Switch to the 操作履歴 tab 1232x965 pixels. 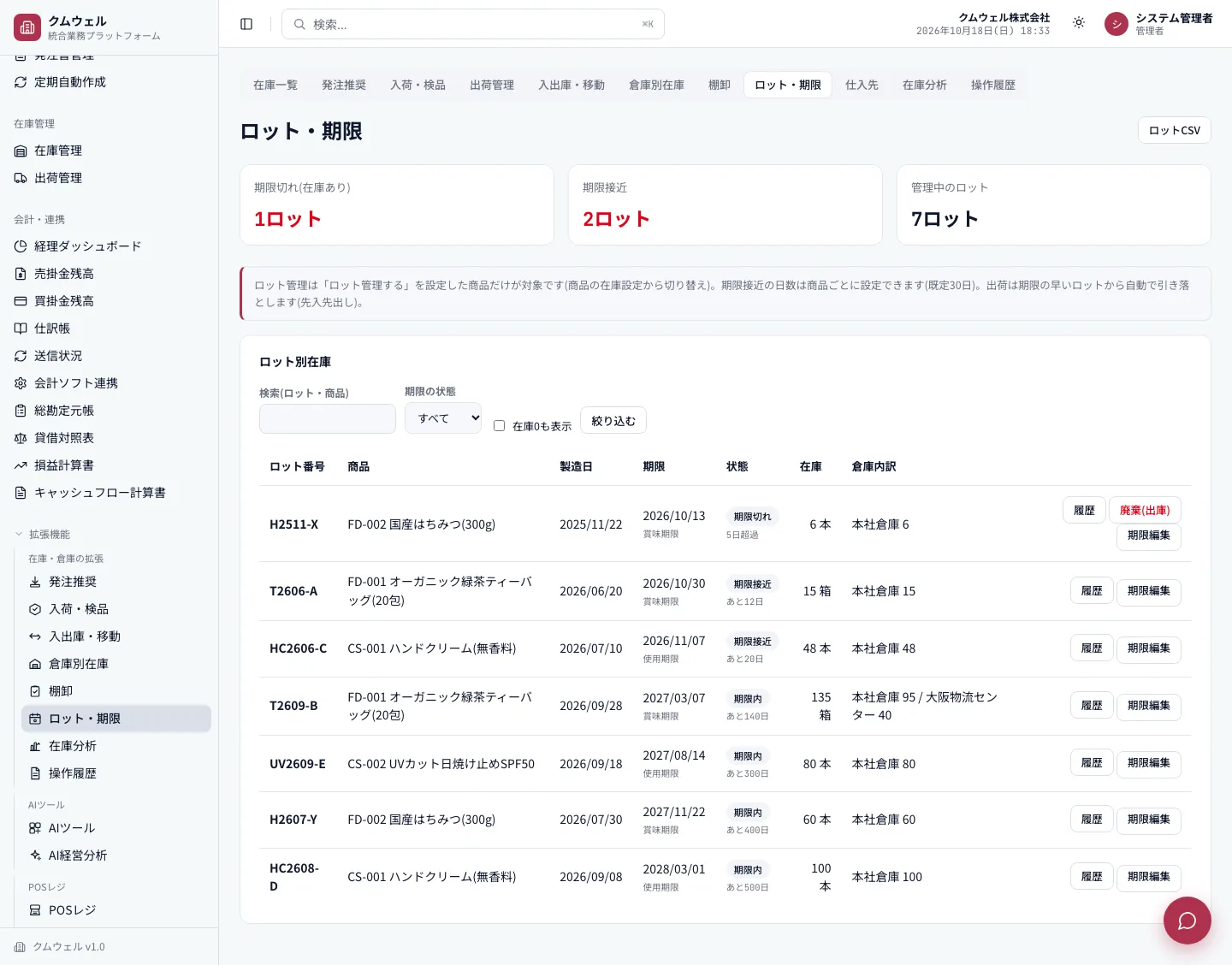(x=993, y=85)
